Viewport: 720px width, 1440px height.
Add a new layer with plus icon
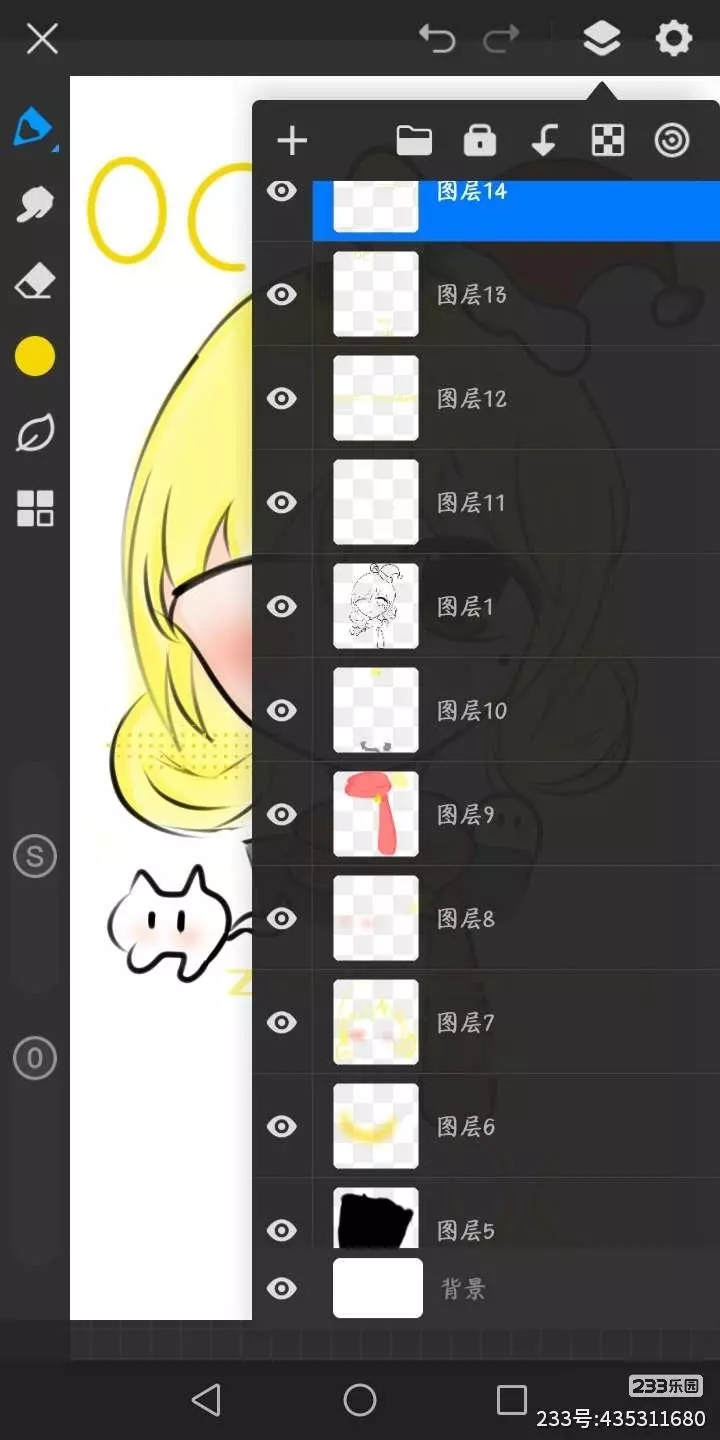pos(292,141)
